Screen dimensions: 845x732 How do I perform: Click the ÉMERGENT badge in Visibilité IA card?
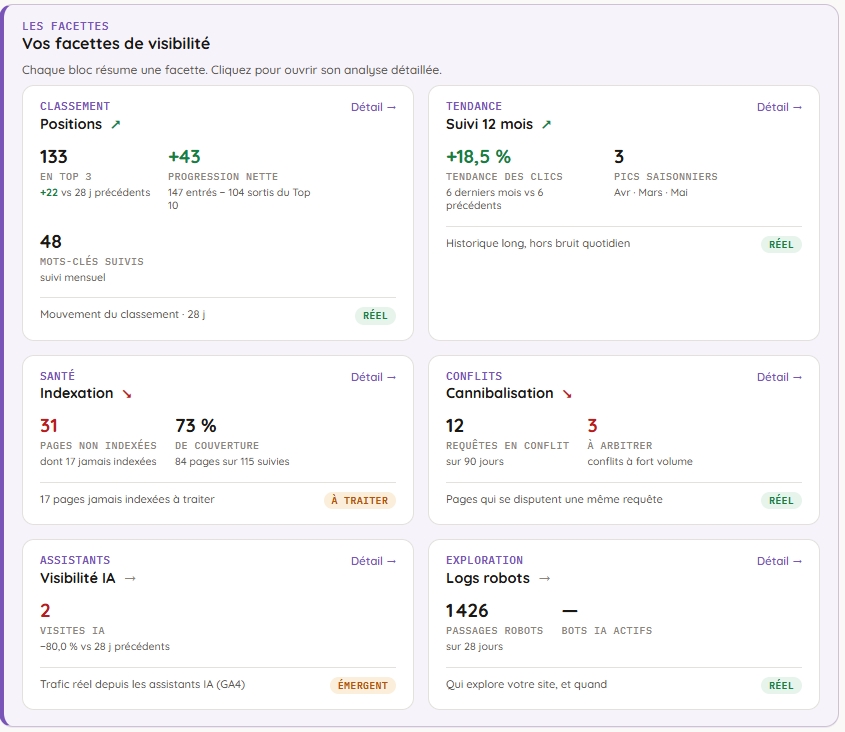[x=363, y=686]
